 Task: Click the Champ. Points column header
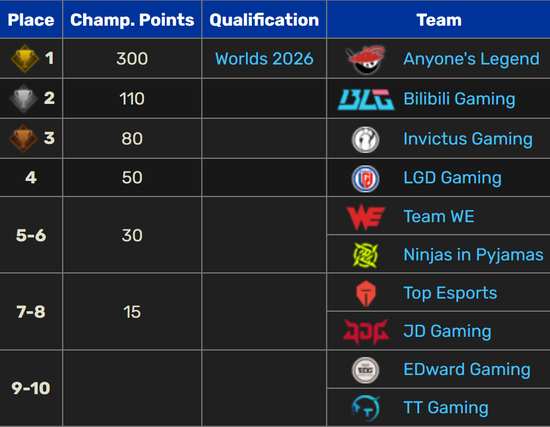132,20
